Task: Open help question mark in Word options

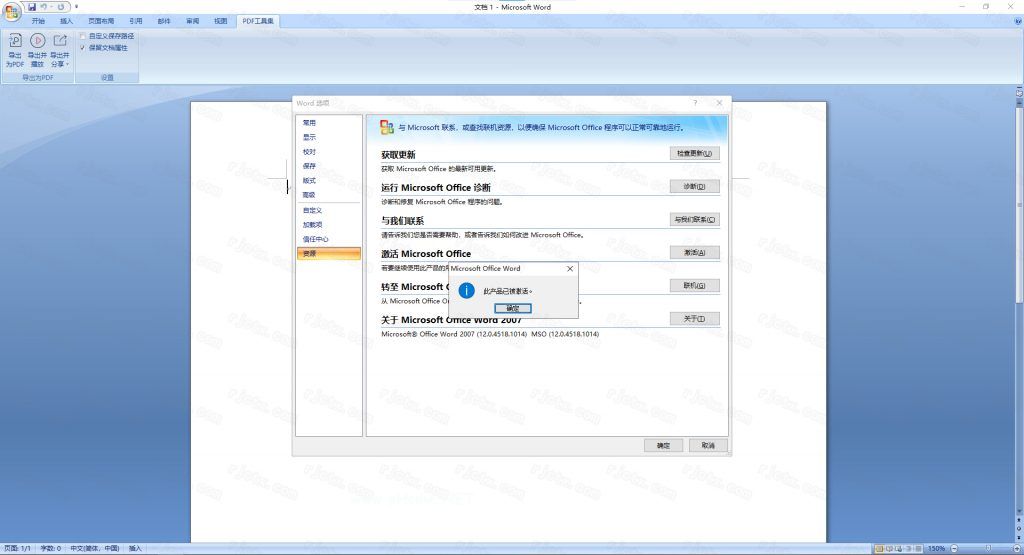Action: [695, 103]
